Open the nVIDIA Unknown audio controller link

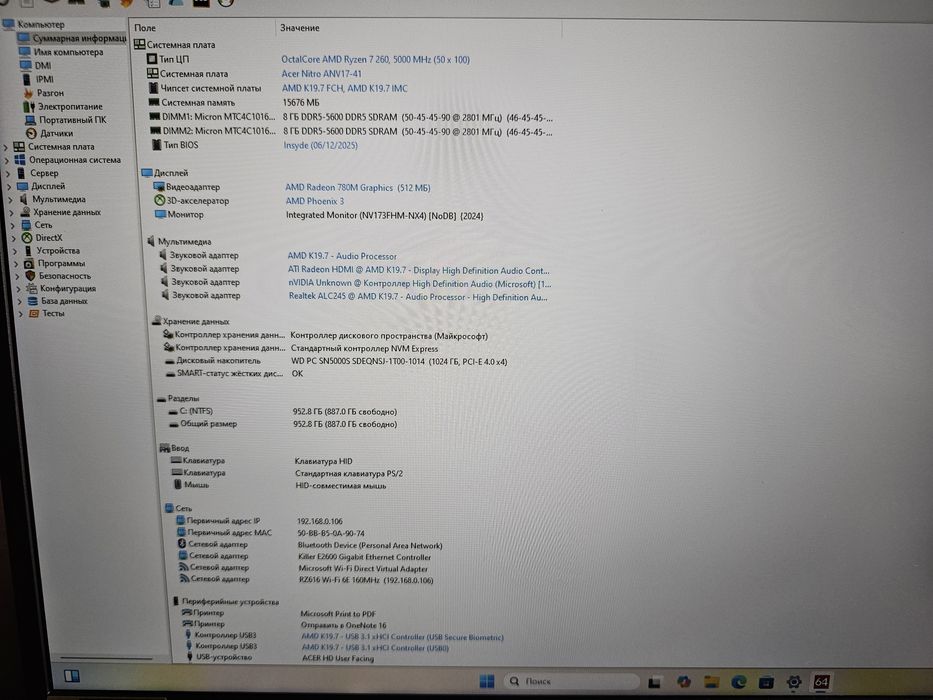(419, 283)
